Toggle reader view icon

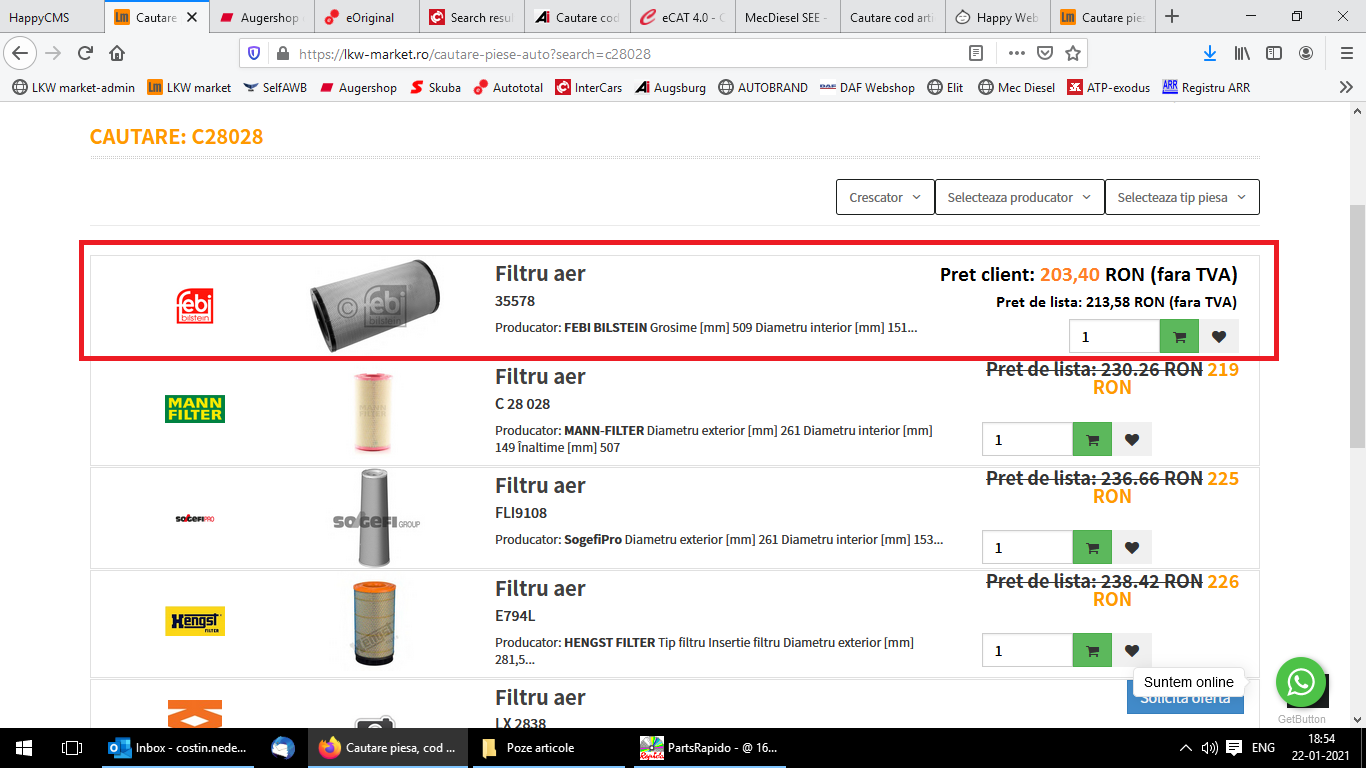coord(976,53)
